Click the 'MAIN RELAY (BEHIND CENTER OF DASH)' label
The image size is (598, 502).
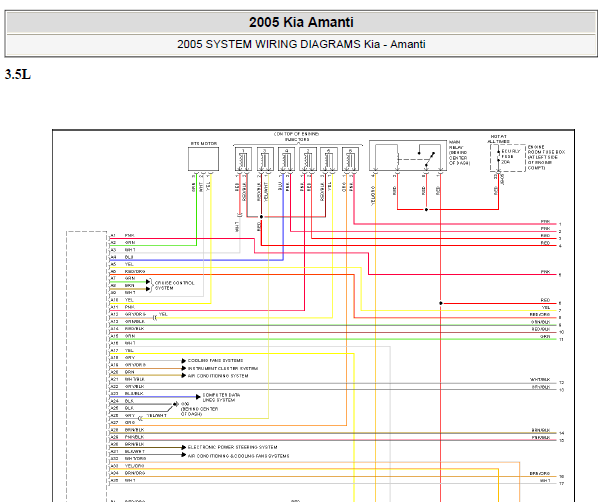point(459,153)
